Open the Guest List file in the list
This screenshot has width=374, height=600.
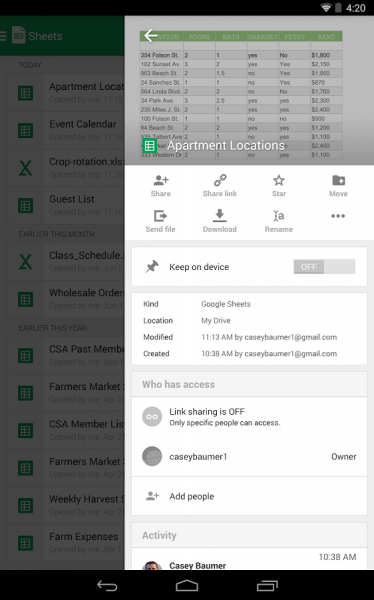click(66, 205)
